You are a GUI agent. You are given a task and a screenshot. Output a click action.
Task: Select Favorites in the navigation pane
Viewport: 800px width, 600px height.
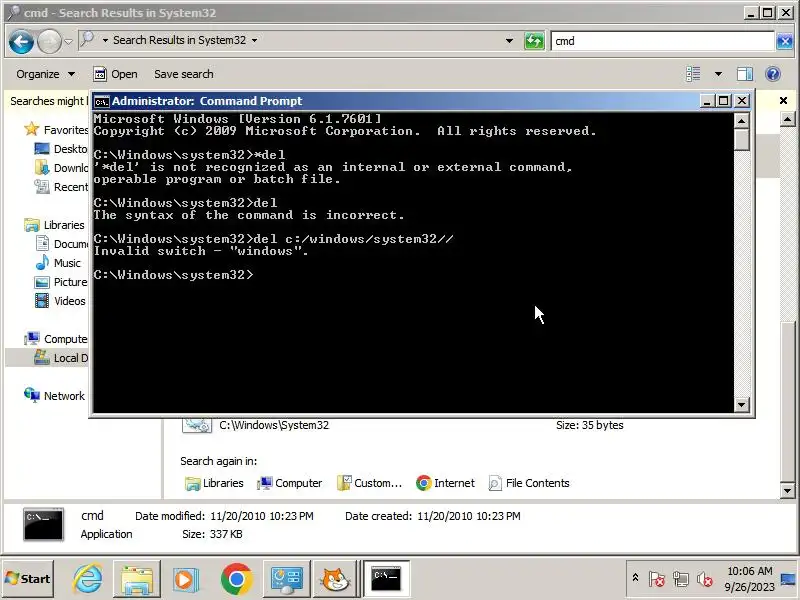pyautogui.click(x=56, y=130)
